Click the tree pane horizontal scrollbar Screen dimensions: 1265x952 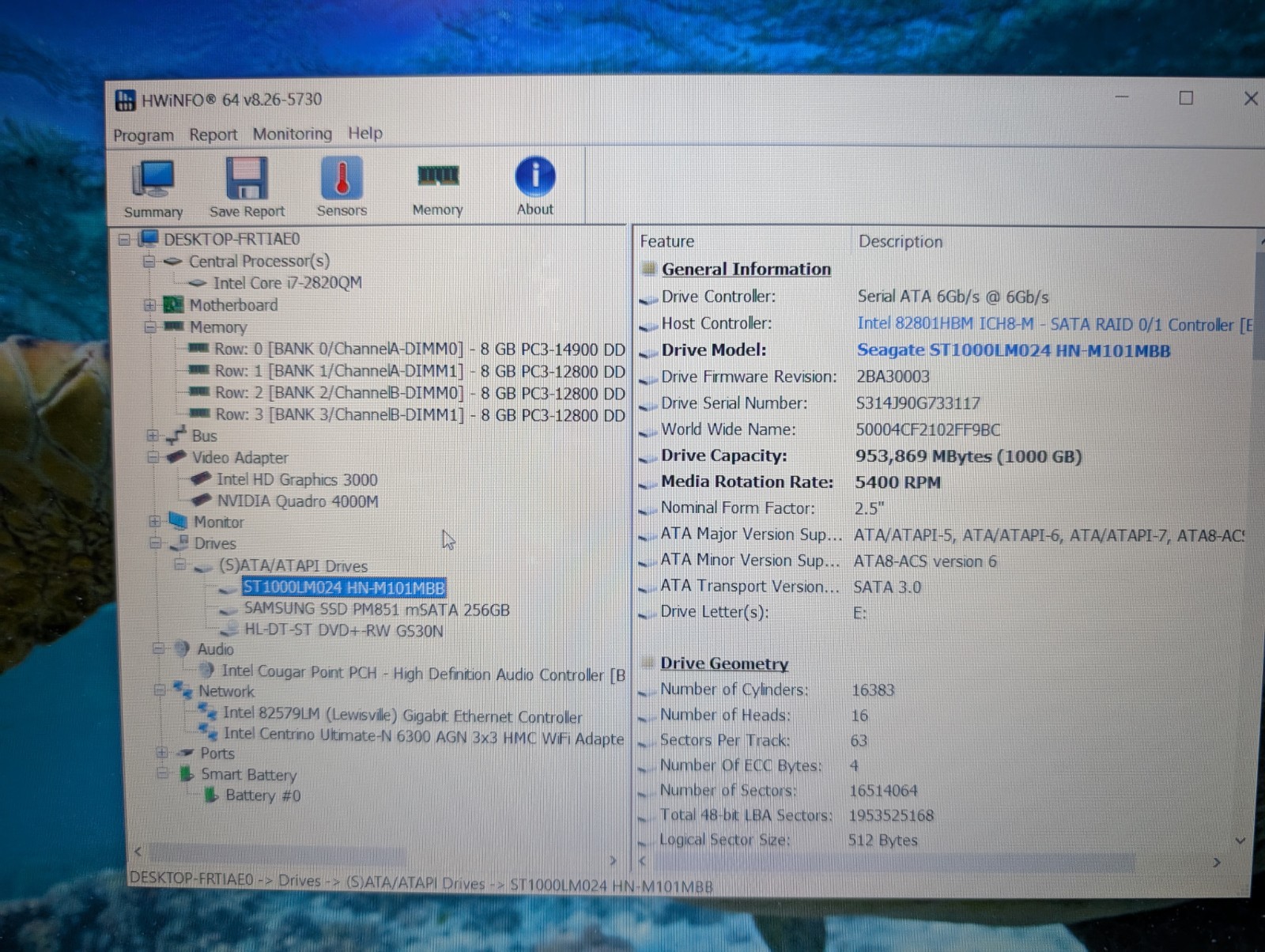(x=277, y=854)
